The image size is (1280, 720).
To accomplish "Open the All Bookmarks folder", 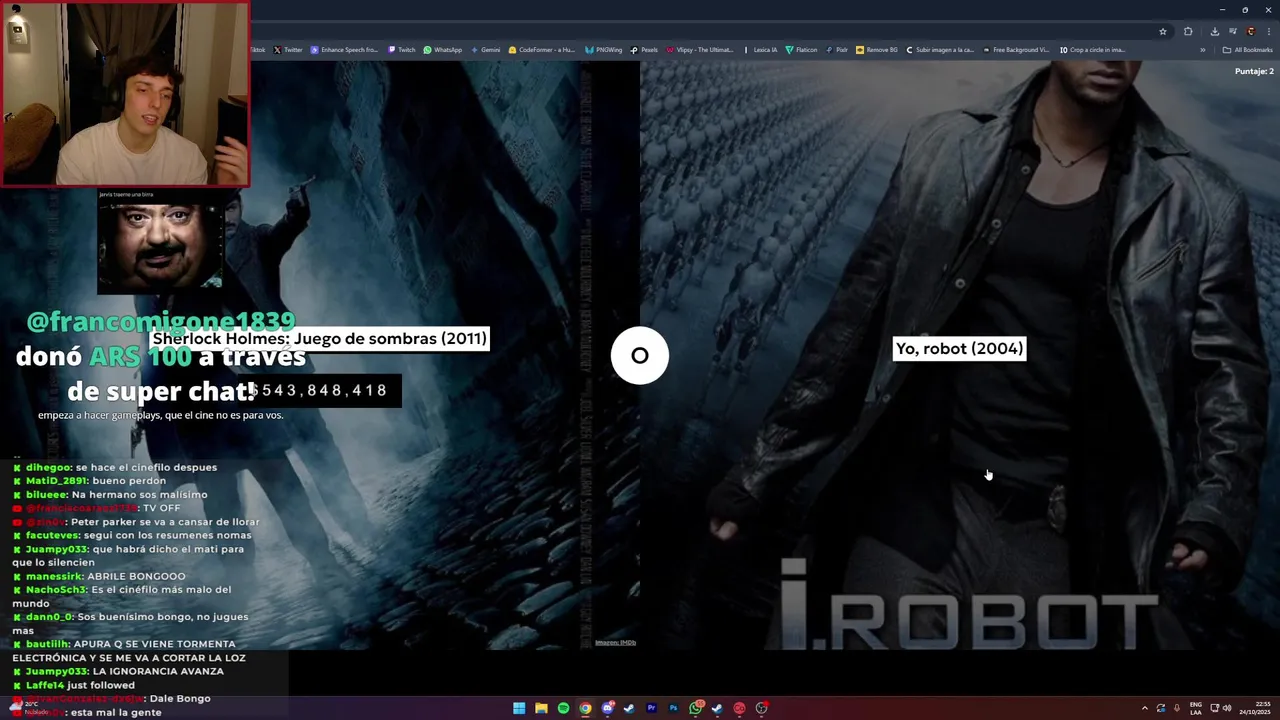I will click(1247, 50).
